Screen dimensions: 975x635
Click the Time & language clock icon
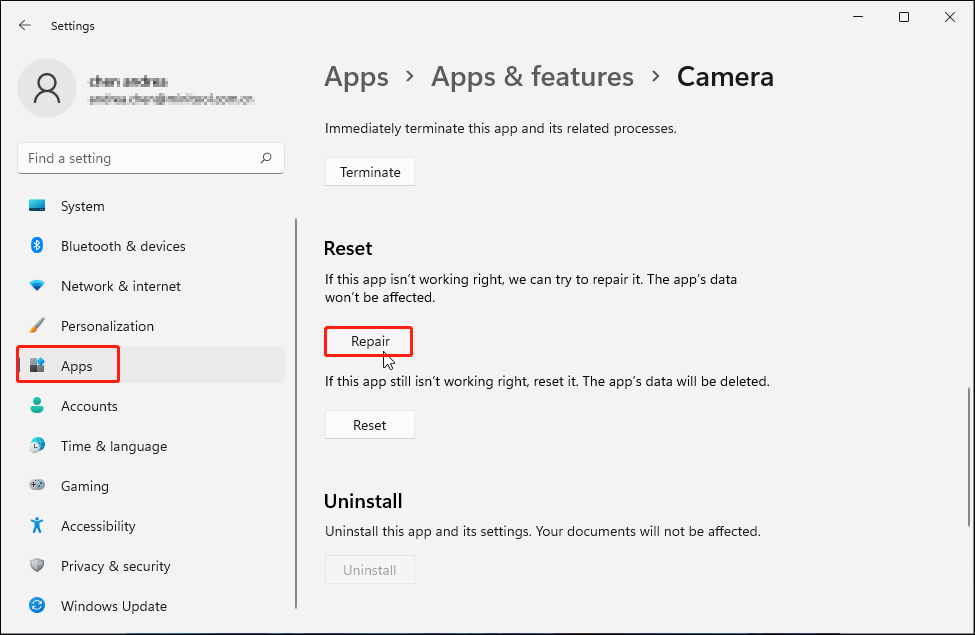pos(37,446)
